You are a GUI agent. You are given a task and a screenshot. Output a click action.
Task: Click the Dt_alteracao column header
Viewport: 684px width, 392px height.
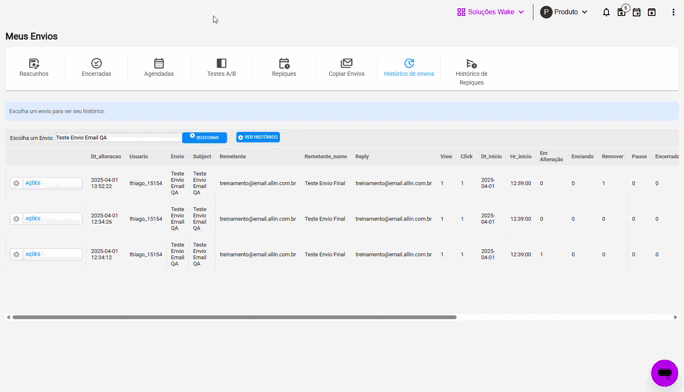pos(106,156)
